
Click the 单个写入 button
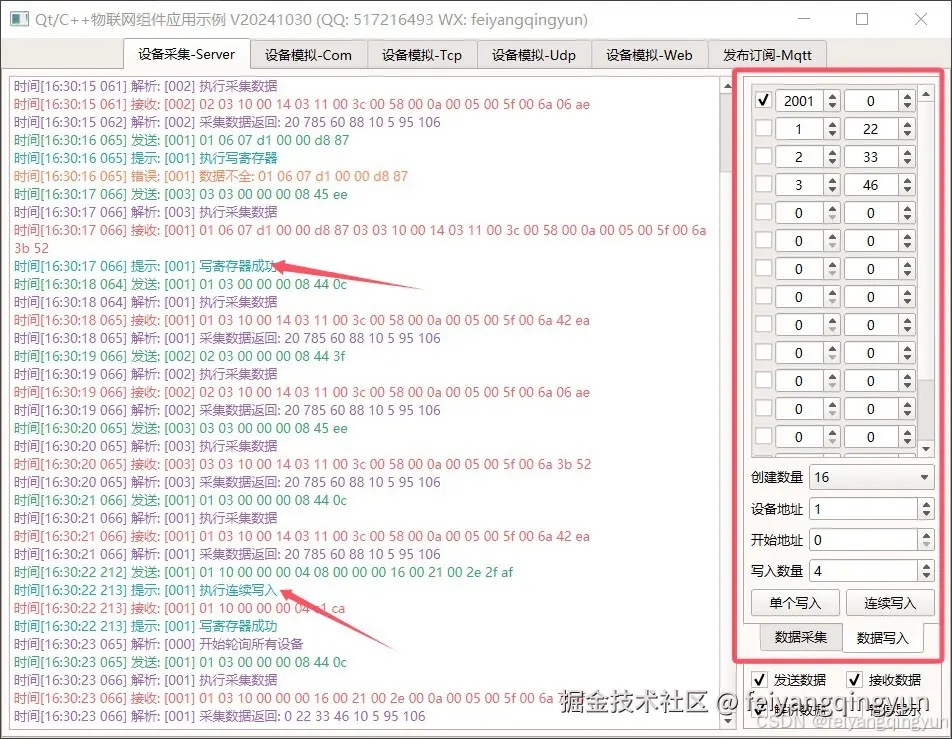coord(795,603)
